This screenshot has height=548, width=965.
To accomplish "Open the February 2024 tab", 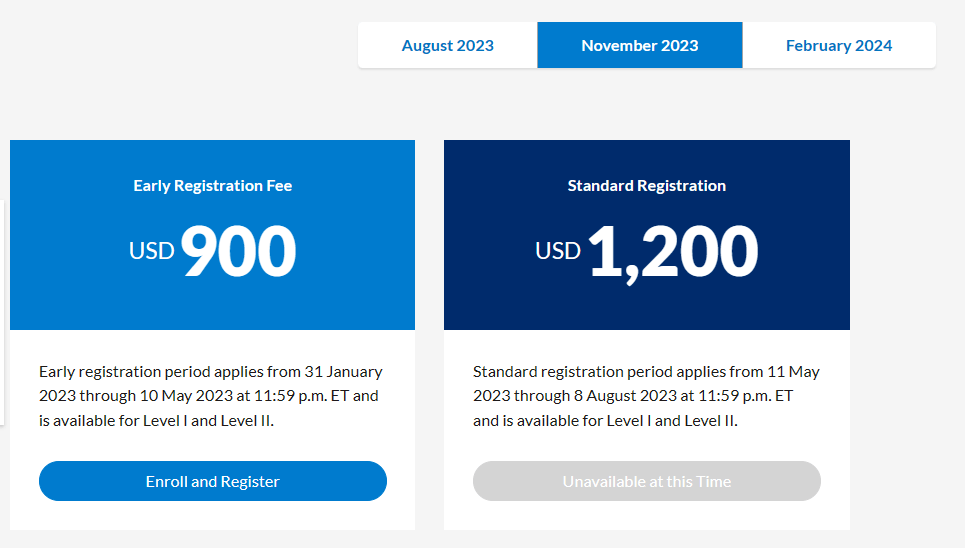I will [838, 46].
